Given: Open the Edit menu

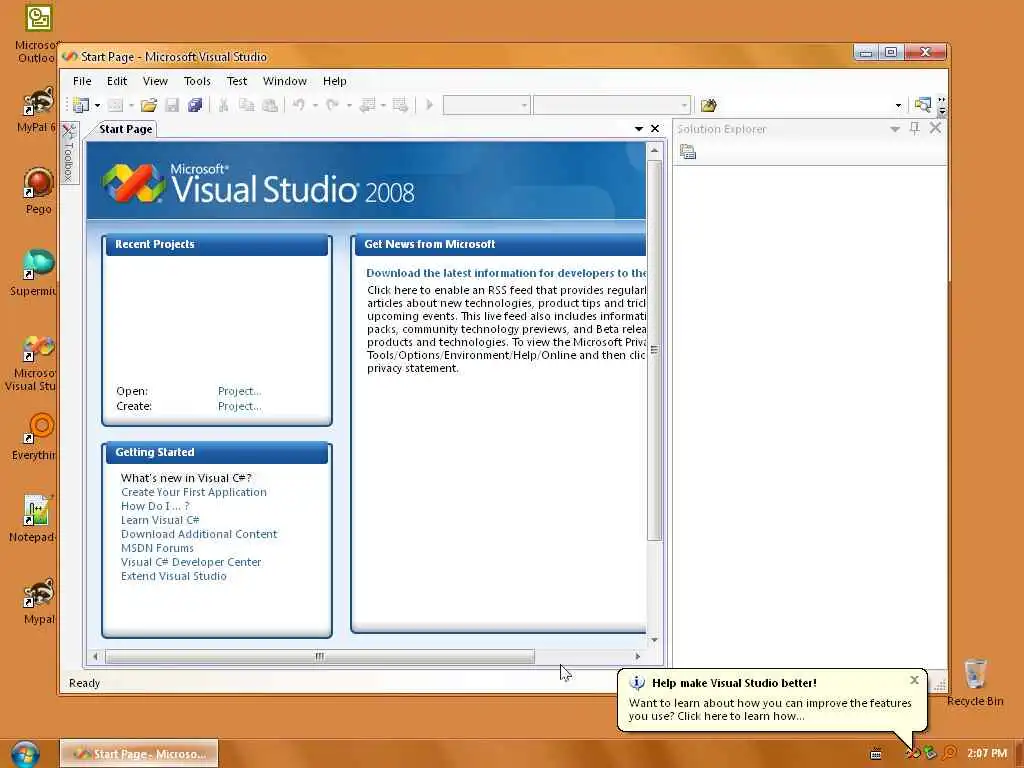Looking at the screenshot, I should 117,81.
